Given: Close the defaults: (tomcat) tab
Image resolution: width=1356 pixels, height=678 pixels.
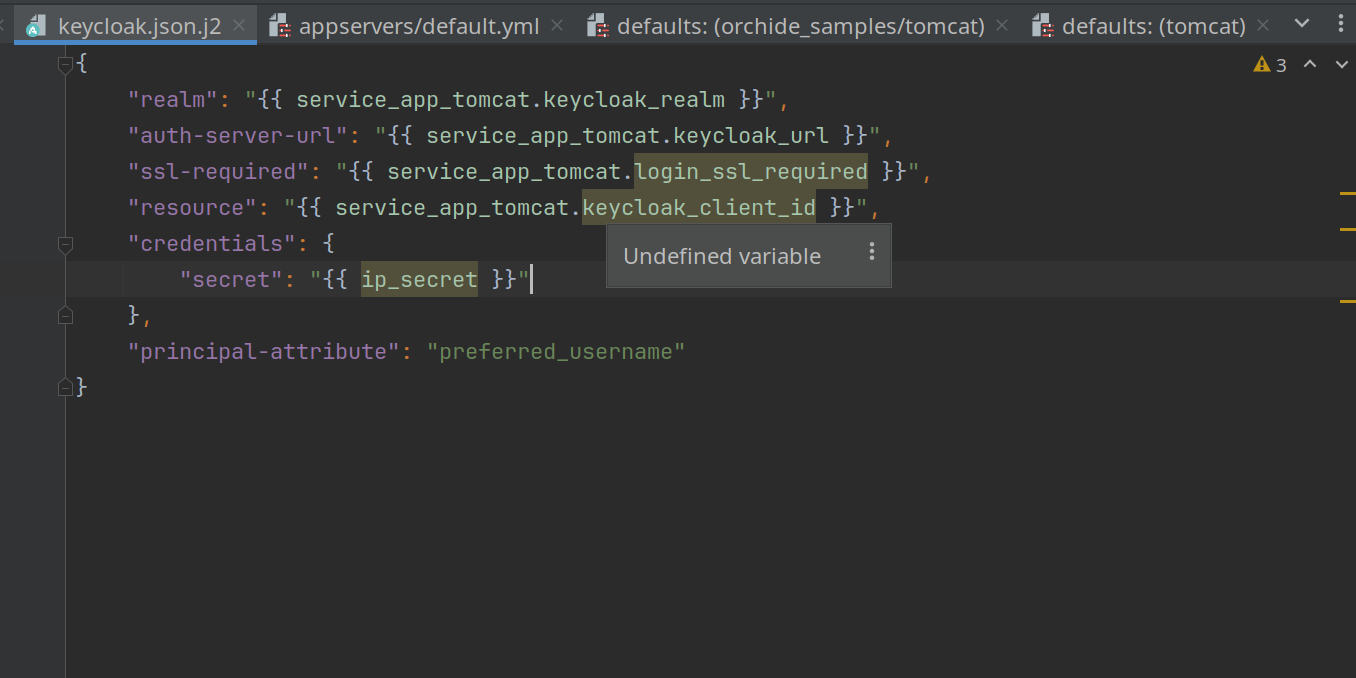Looking at the screenshot, I should (1264, 26).
